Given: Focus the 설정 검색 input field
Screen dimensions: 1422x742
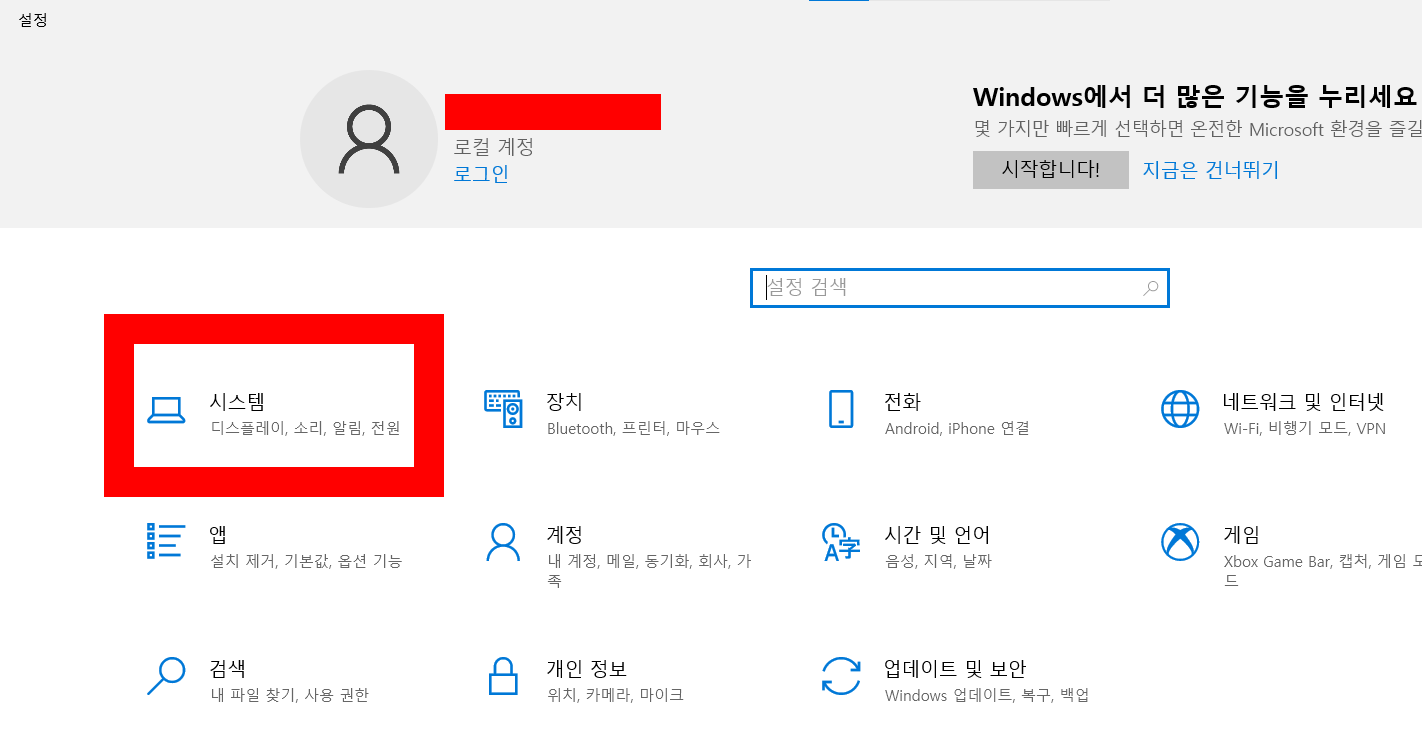Looking at the screenshot, I should click(x=959, y=288).
